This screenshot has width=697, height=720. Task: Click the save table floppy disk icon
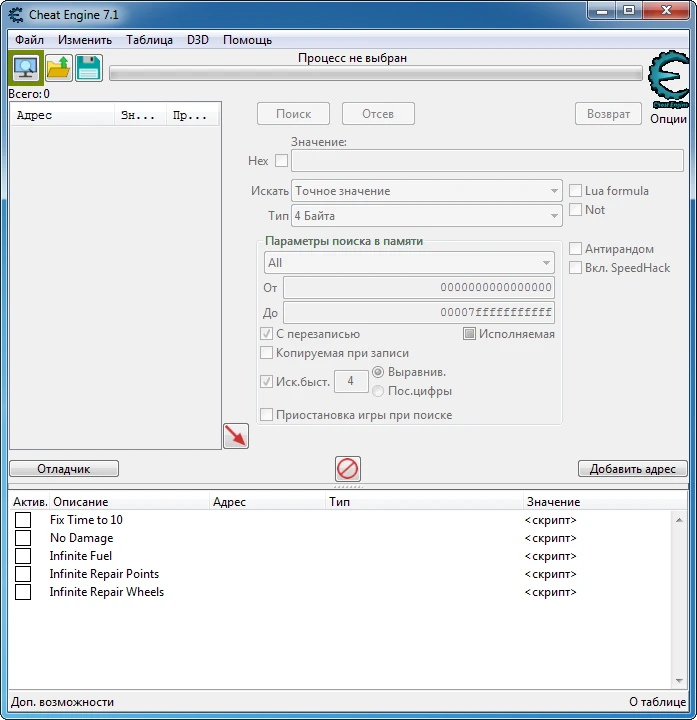point(89,68)
